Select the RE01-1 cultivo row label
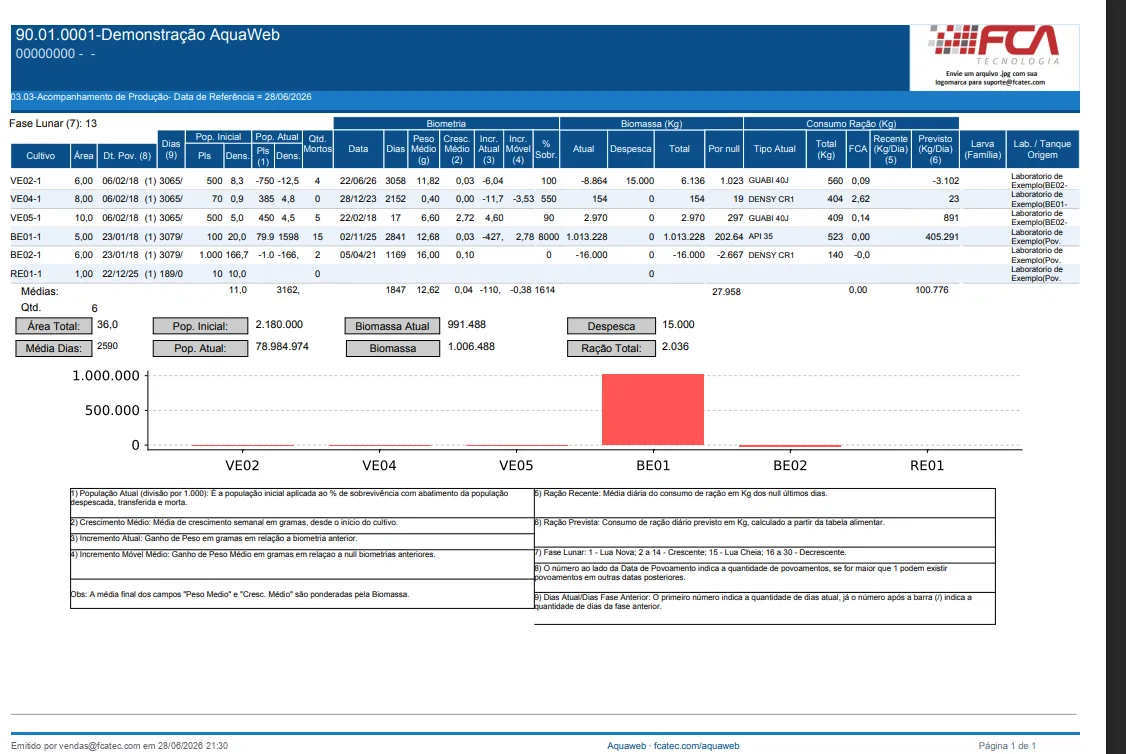The height and width of the screenshot is (754, 1126). [x=26, y=274]
